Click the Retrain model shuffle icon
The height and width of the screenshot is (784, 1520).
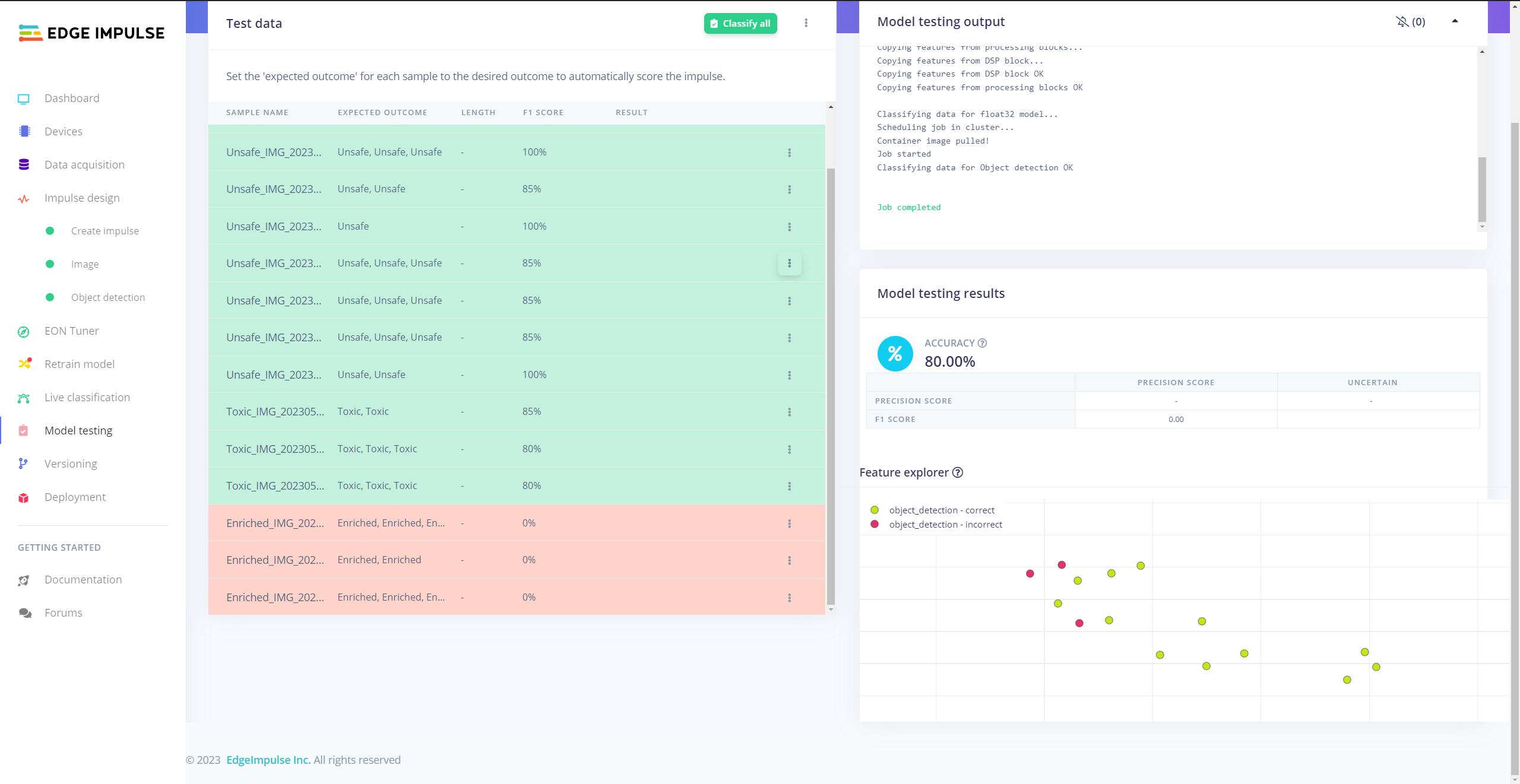pos(24,364)
